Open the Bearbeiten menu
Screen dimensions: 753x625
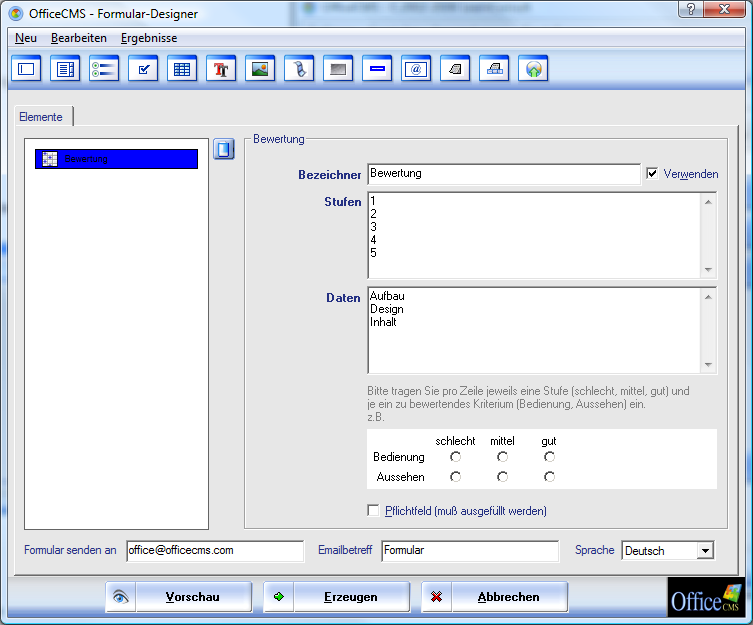79,38
